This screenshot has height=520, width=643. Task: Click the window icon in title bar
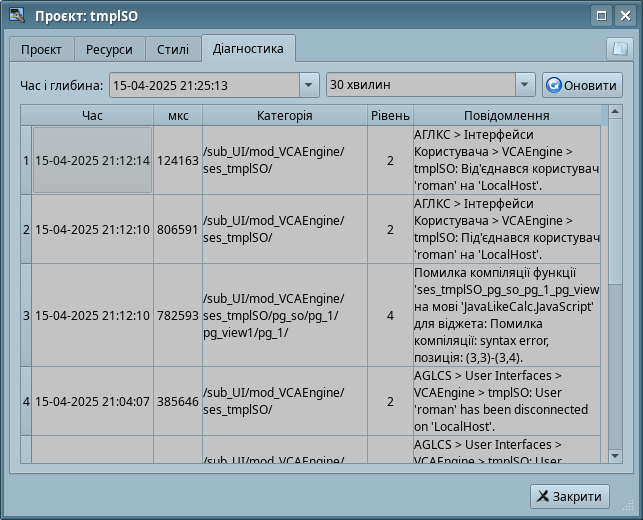(x=13, y=15)
